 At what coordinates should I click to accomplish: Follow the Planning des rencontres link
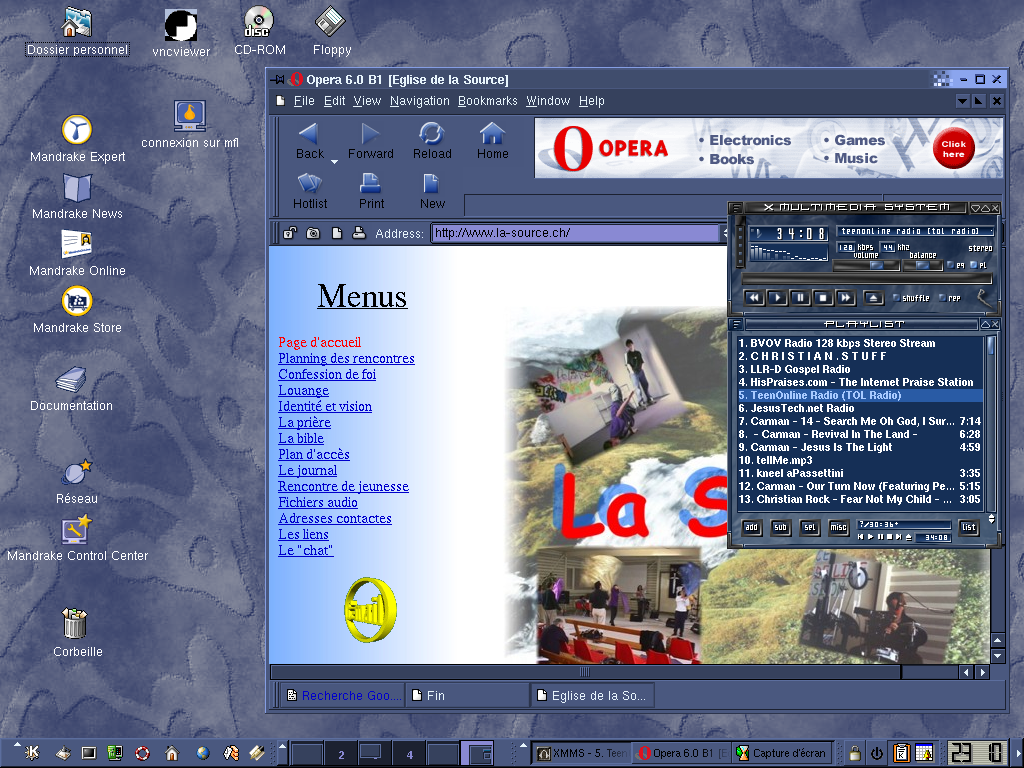pos(346,359)
